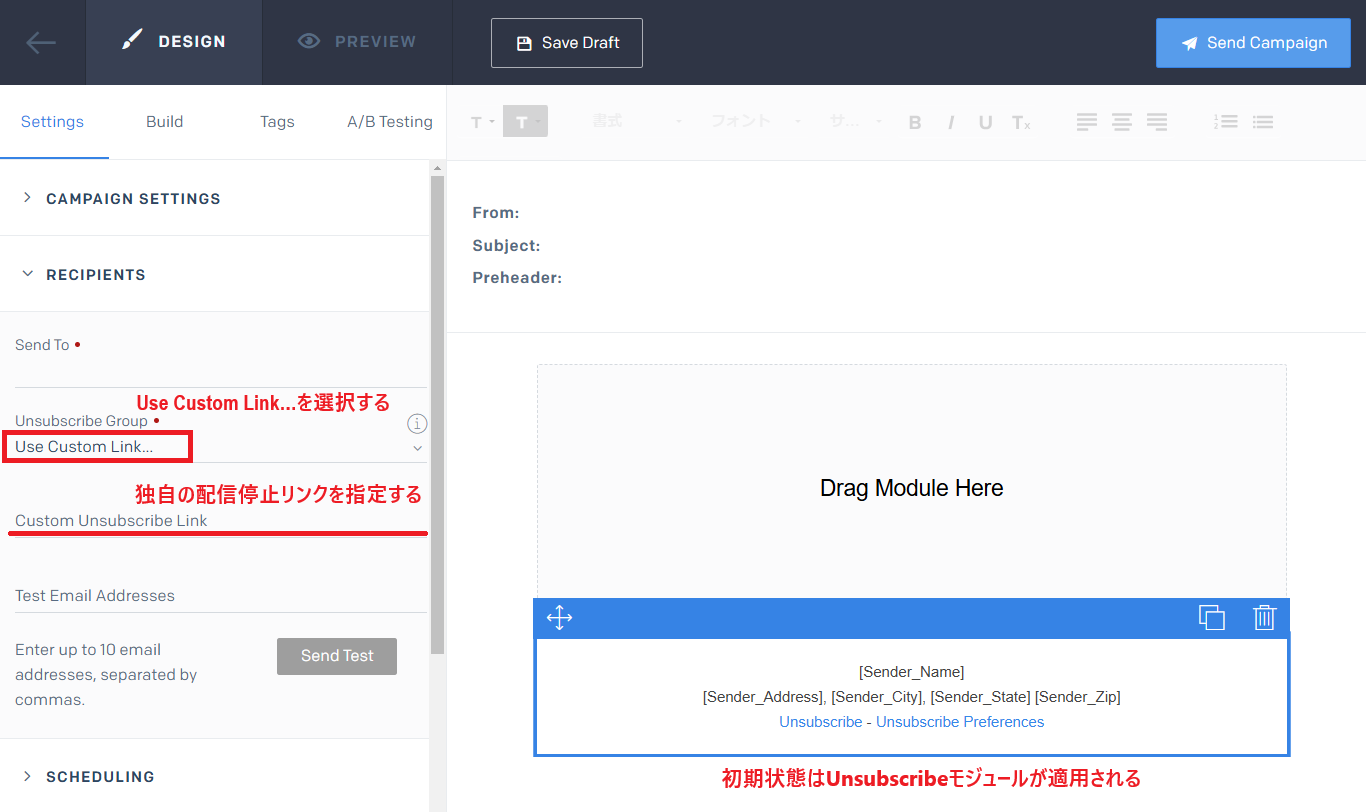Insert a bulleted list
The height and width of the screenshot is (812, 1366).
pos(1262,122)
